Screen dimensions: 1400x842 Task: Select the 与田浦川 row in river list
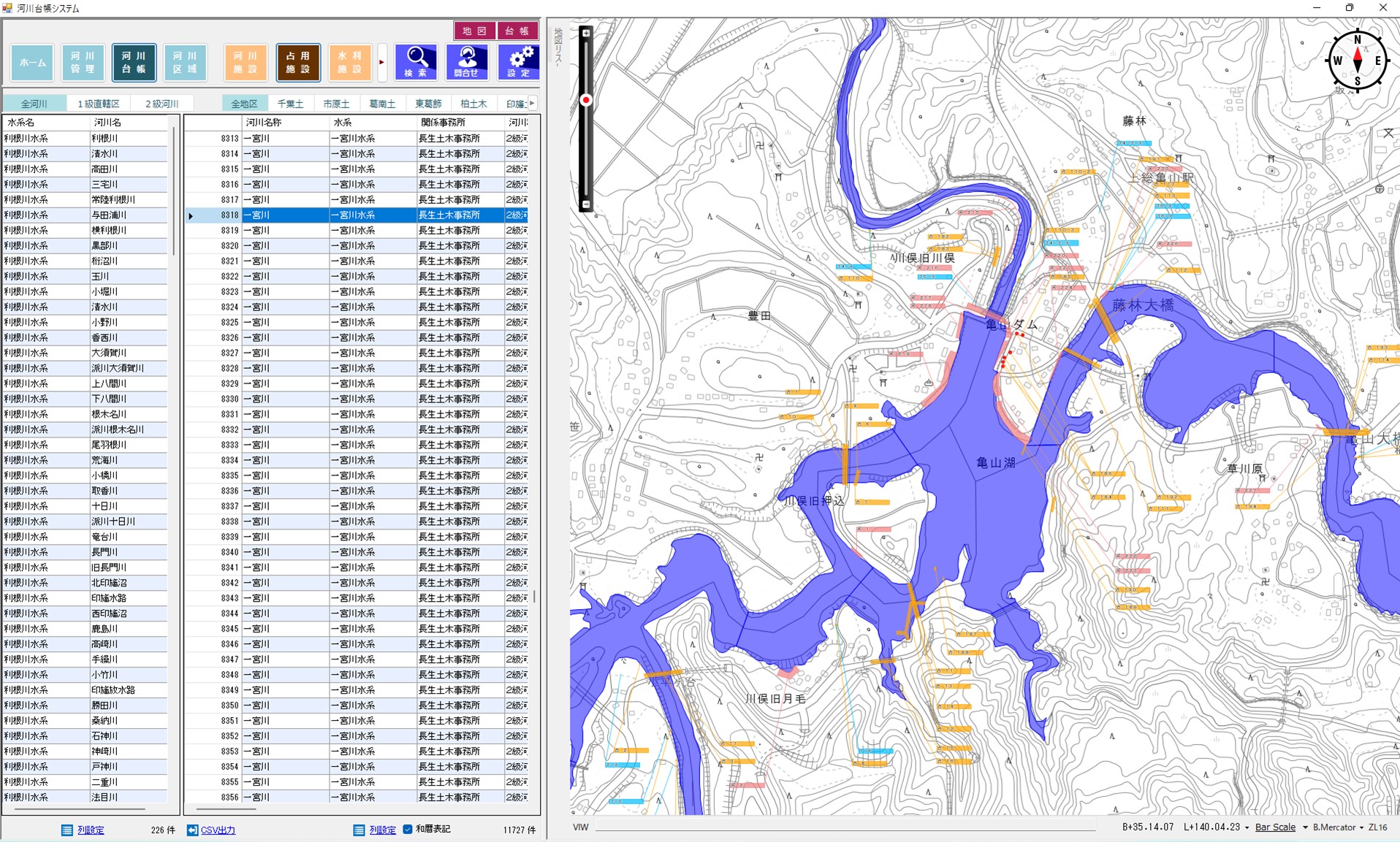85,215
